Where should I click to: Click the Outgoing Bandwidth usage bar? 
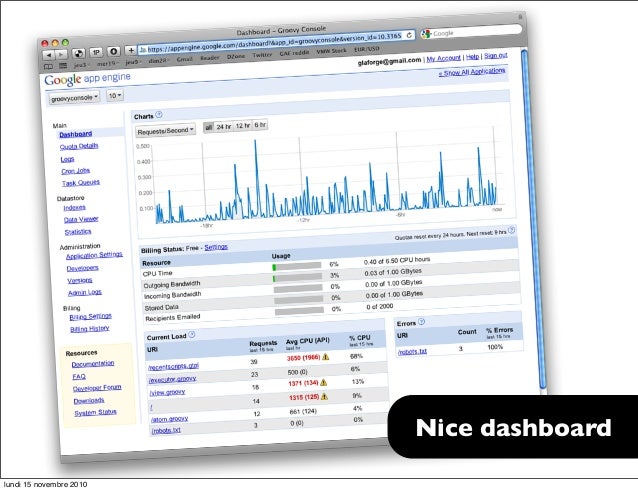[x=297, y=278]
